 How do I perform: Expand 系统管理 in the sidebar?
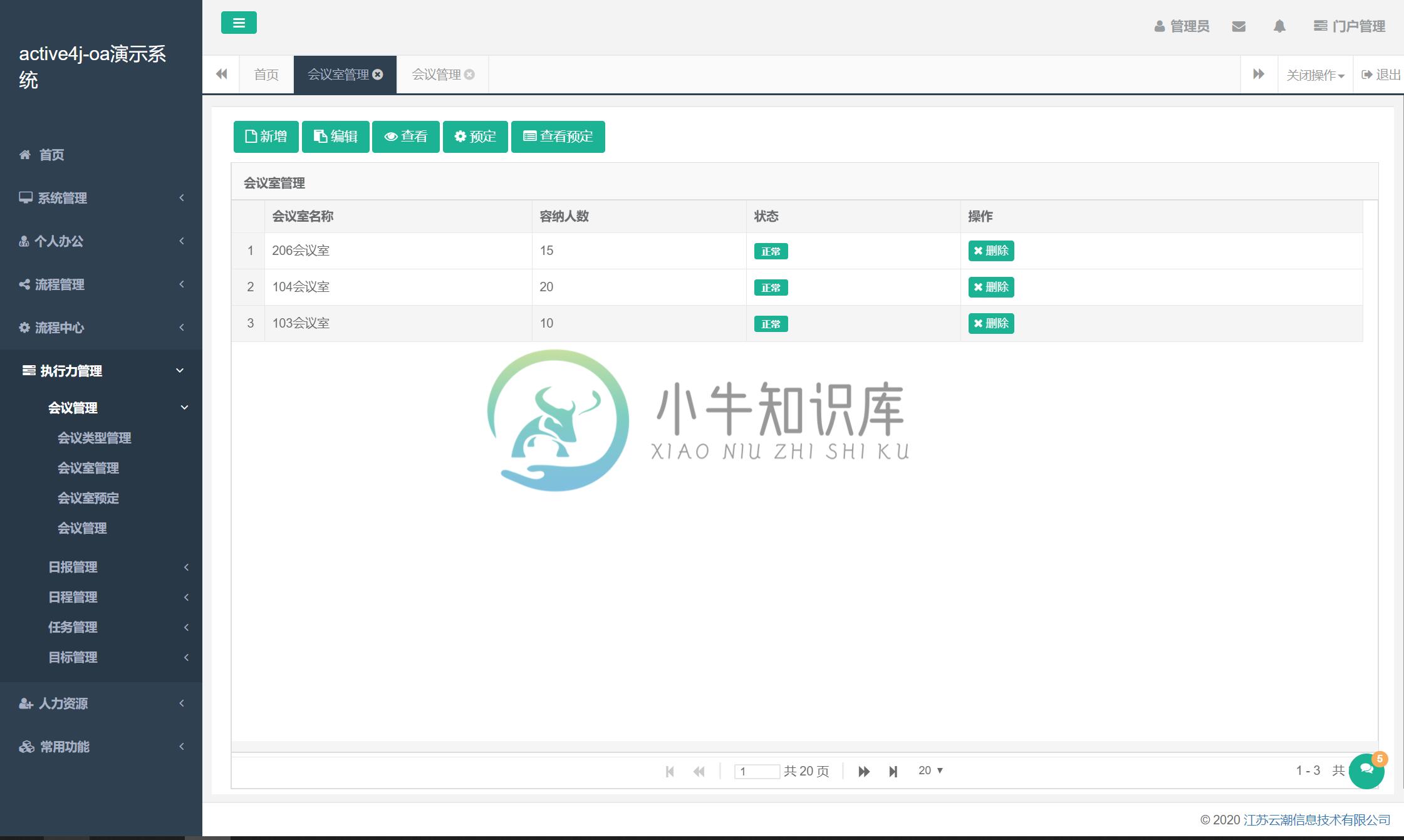tap(101, 198)
